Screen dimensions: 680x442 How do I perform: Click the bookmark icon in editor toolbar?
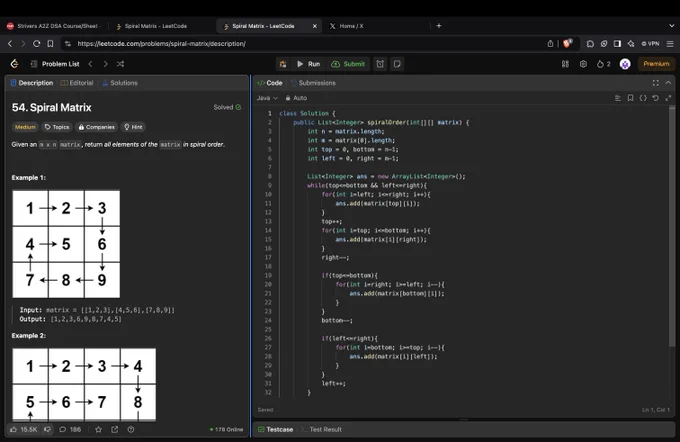[631, 98]
